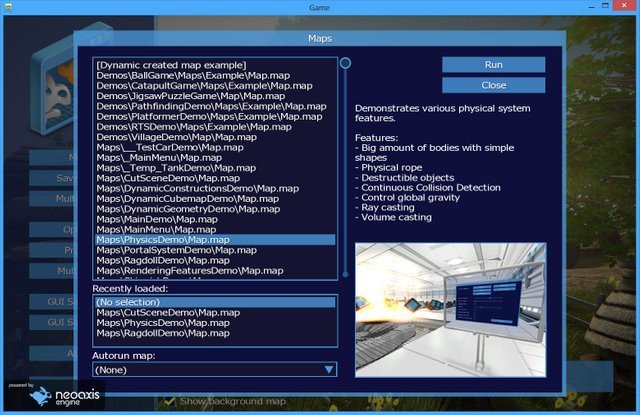Select Maps\CutSceneDemo\Map.map in main list
This screenshot has width=640, height=415.
pyautogui.click(x=215, y=178)
